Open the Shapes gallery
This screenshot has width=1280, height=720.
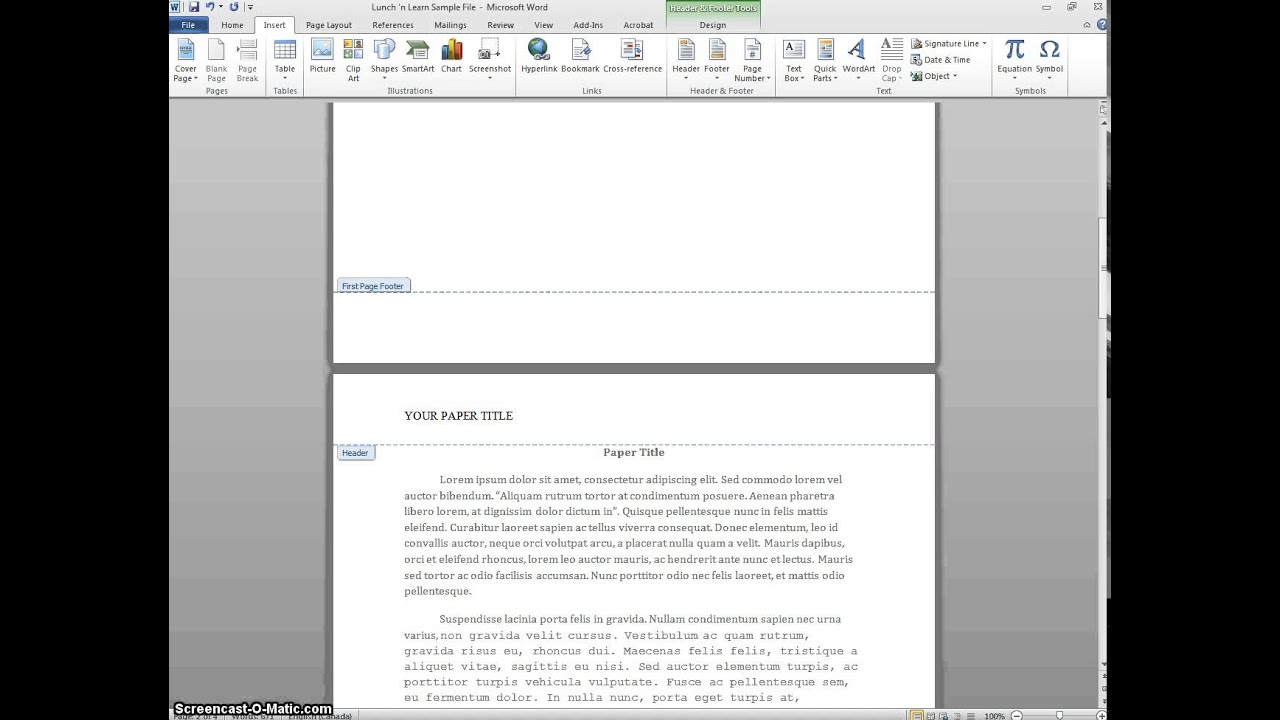click(384, 60)
